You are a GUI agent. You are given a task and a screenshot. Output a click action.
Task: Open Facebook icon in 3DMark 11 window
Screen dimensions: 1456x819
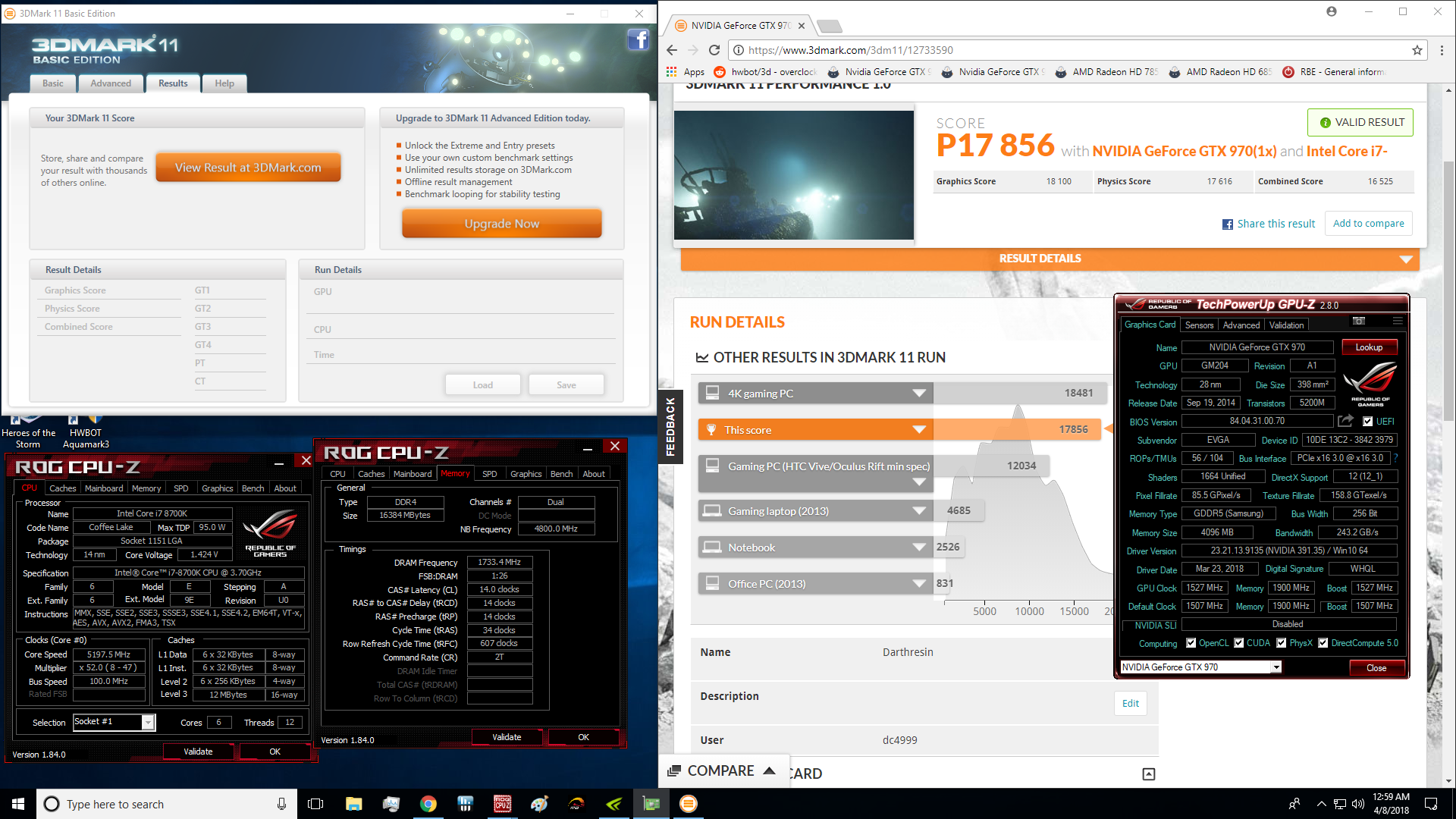pos(639,39)
